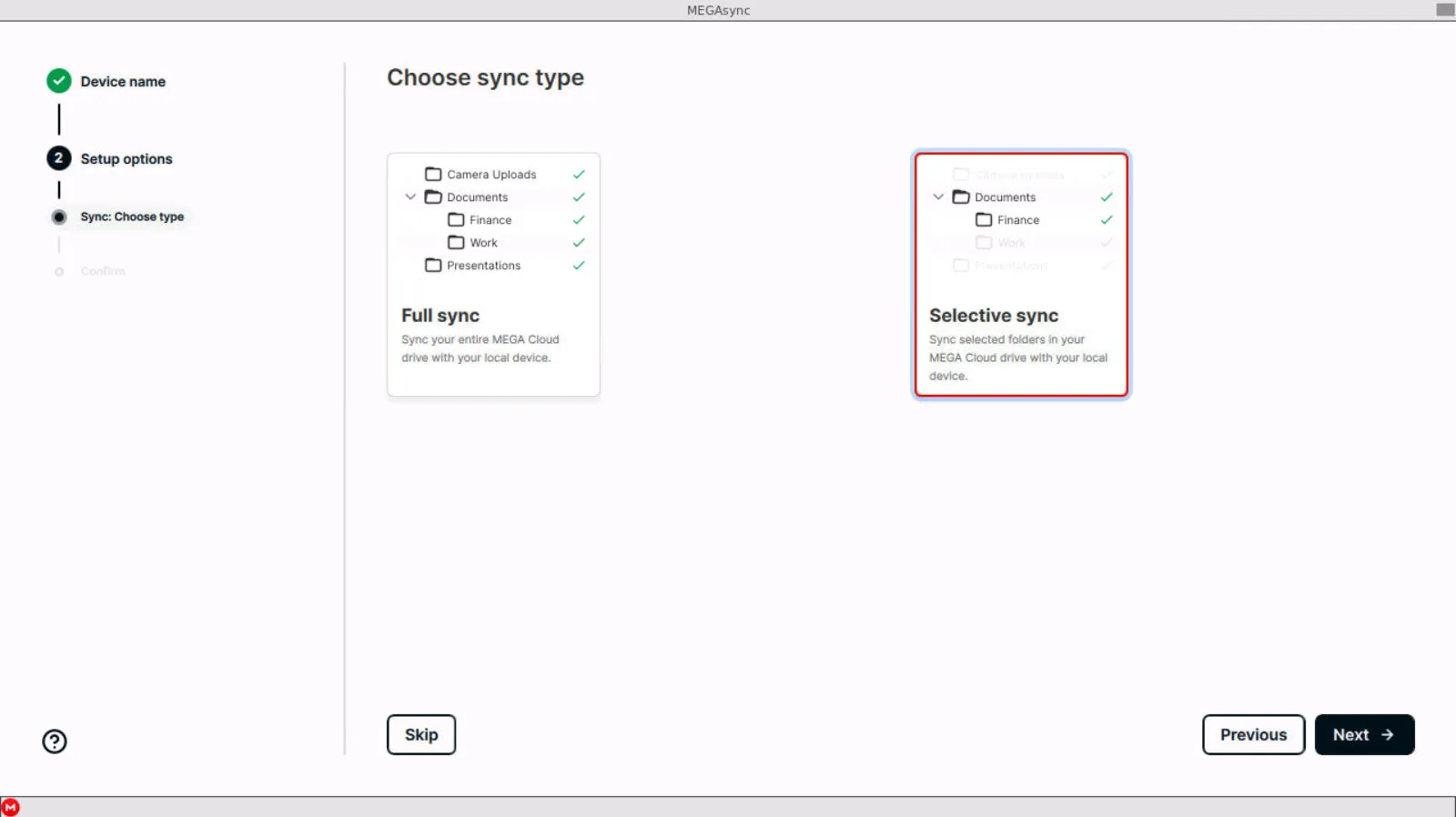Image resolution: width=1456 pixels, height=817 pixels.
Task: Click the faded Presentations row in Selective sync
Action: click(x=1021, y=266)
